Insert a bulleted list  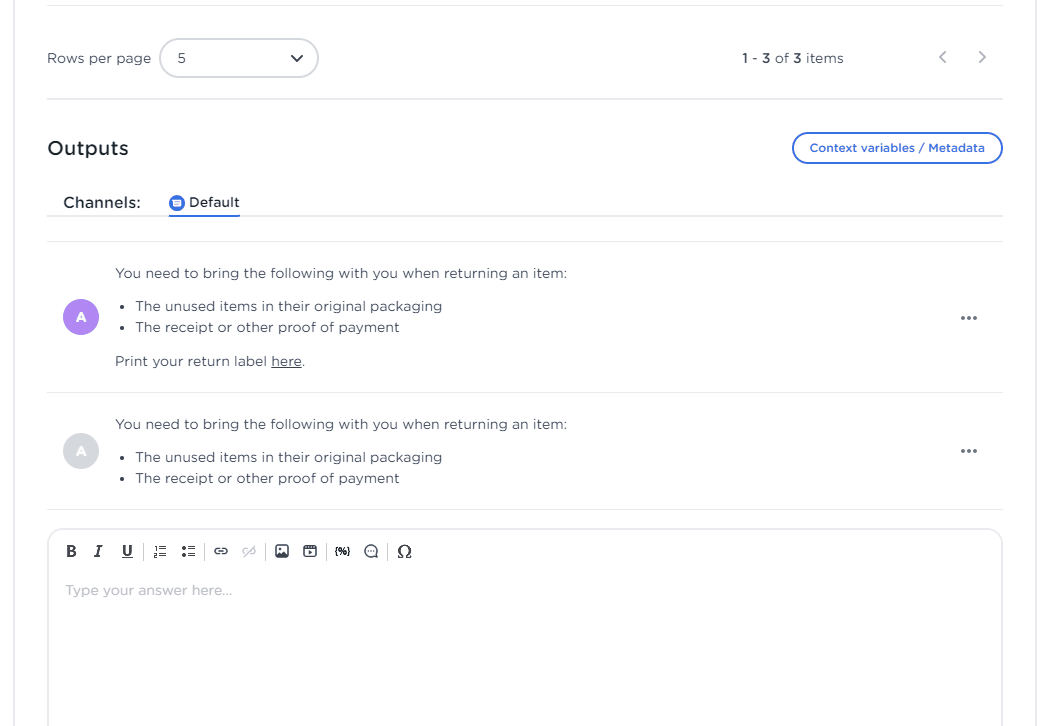pos(188,551)
